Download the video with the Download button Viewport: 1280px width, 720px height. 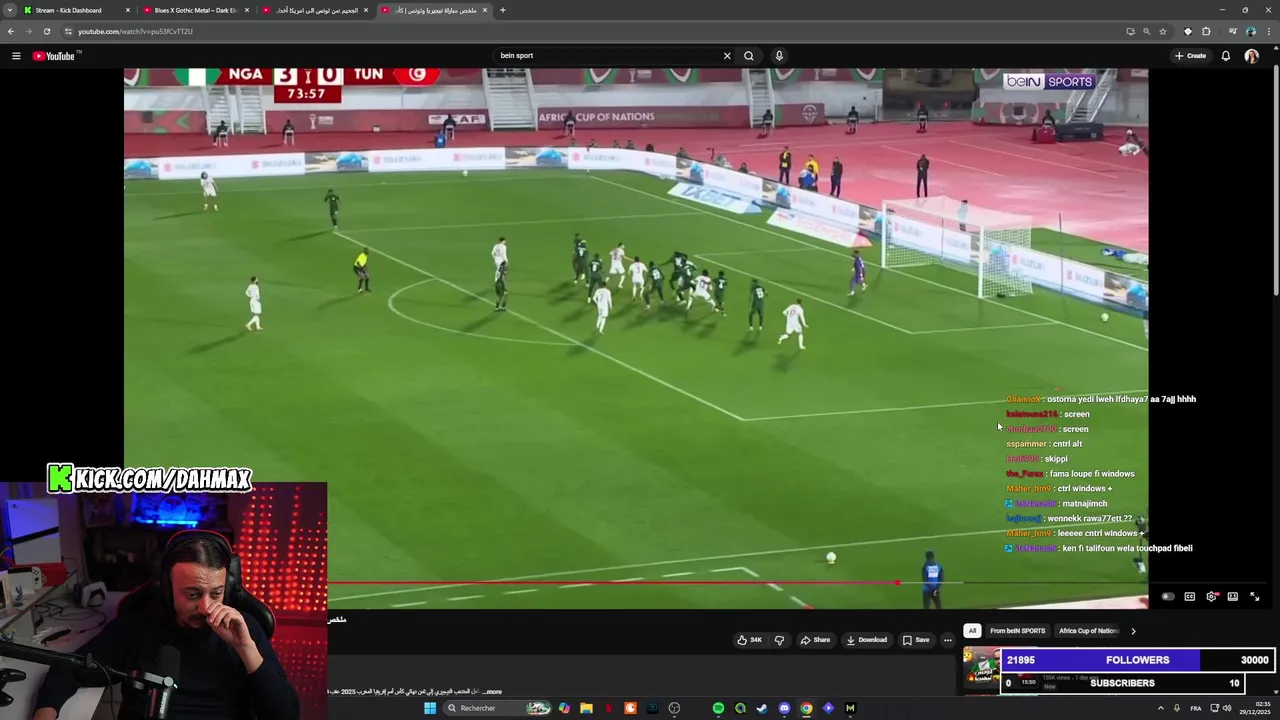coord(866,640)
